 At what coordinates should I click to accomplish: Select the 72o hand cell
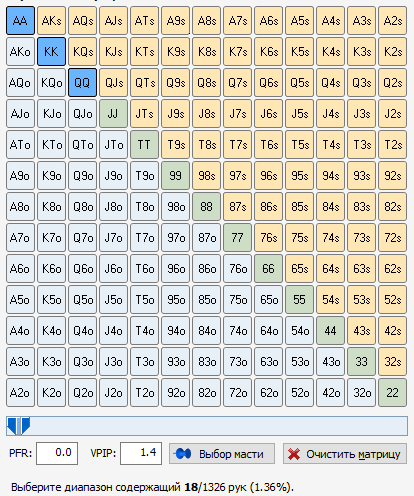(237, 393)
